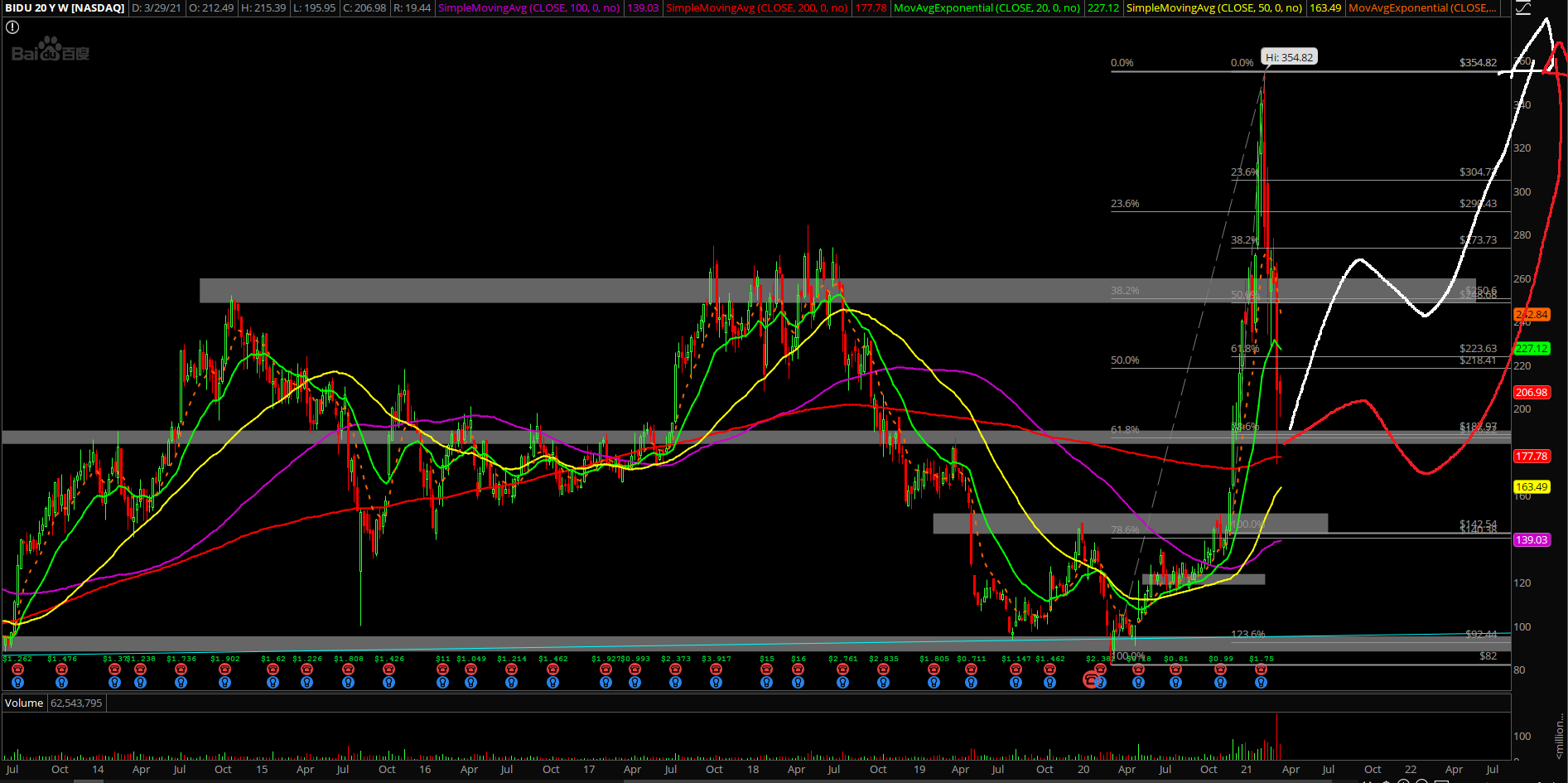
Task: Click the $354.82 Fibonacci level label
Action: point(1478,63)
